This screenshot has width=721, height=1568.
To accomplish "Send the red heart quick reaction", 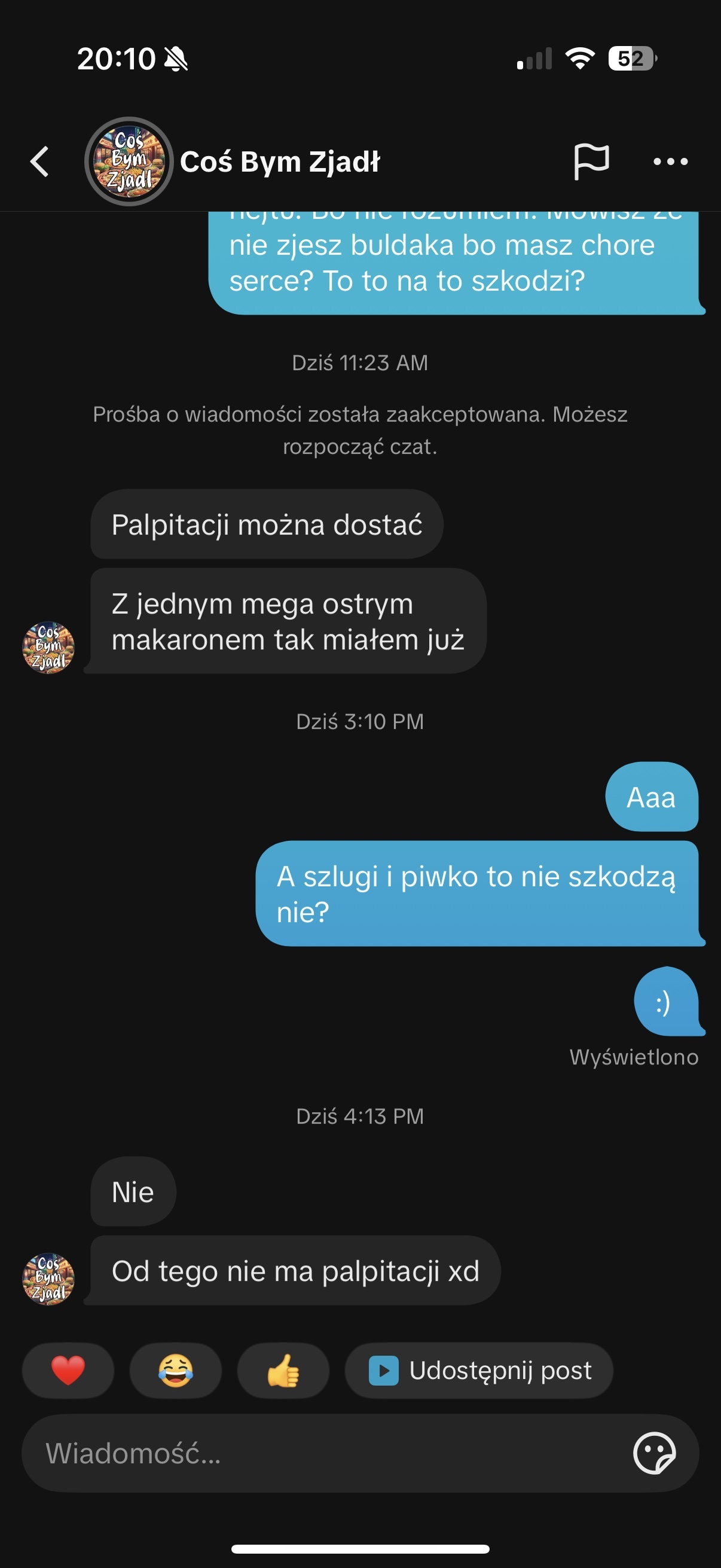I will (68, 1371).
